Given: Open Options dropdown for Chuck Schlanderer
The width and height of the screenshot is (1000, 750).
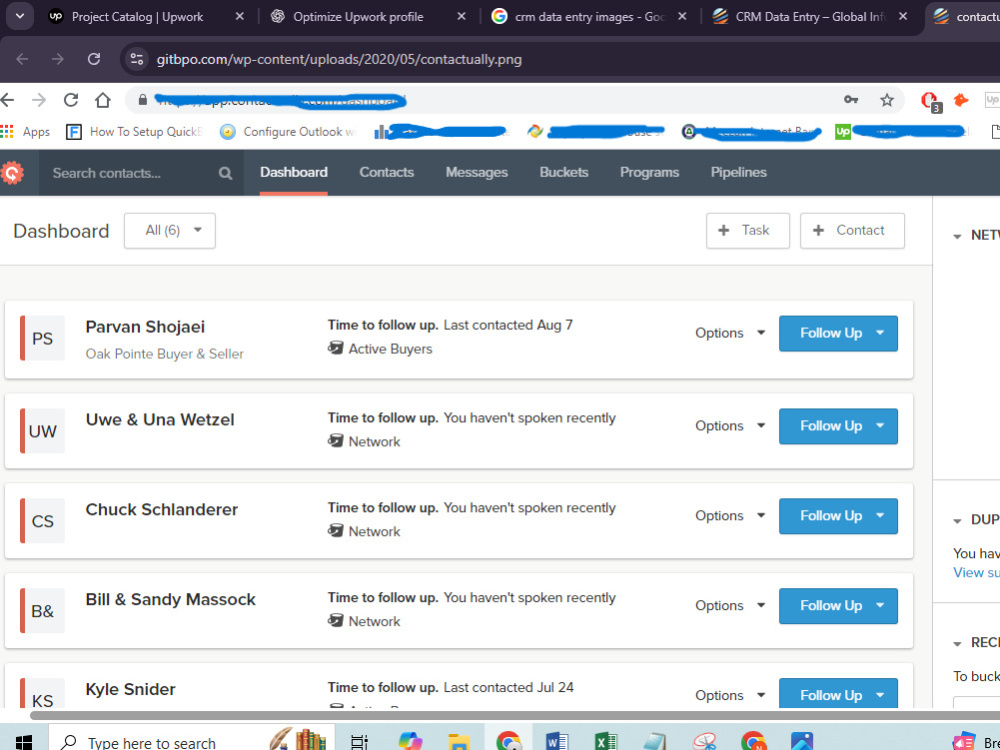Looking at the screenshot, I should [x=730, y=515].
